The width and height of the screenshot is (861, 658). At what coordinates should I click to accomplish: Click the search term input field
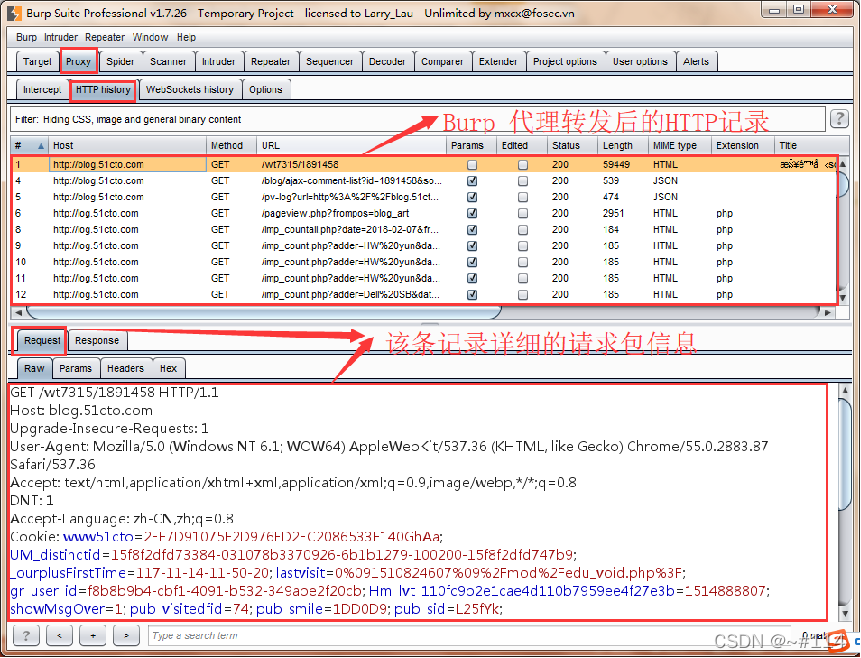tap(469, 635)
